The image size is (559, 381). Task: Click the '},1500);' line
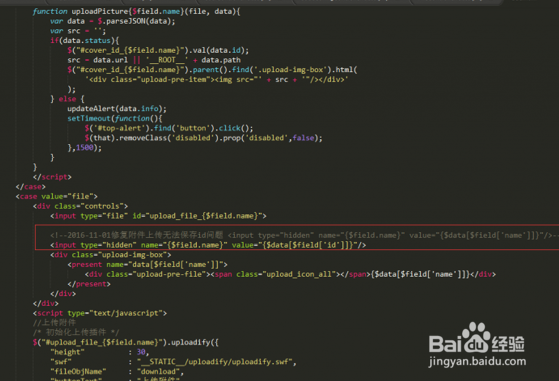(84, 148)
